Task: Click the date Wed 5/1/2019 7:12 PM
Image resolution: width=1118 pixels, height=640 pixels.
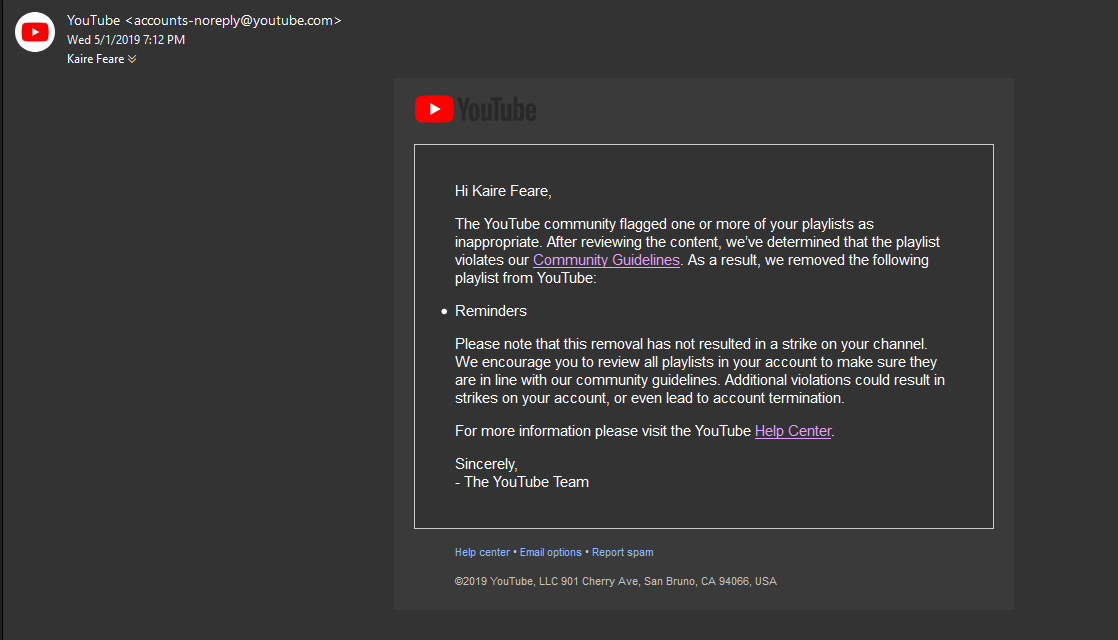Action: click(x=126, y=40)
